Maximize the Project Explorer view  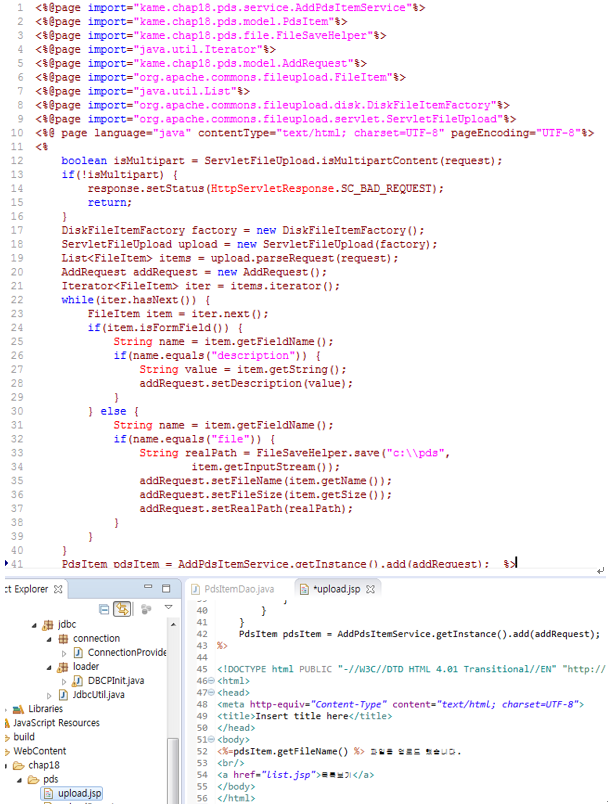166,588
